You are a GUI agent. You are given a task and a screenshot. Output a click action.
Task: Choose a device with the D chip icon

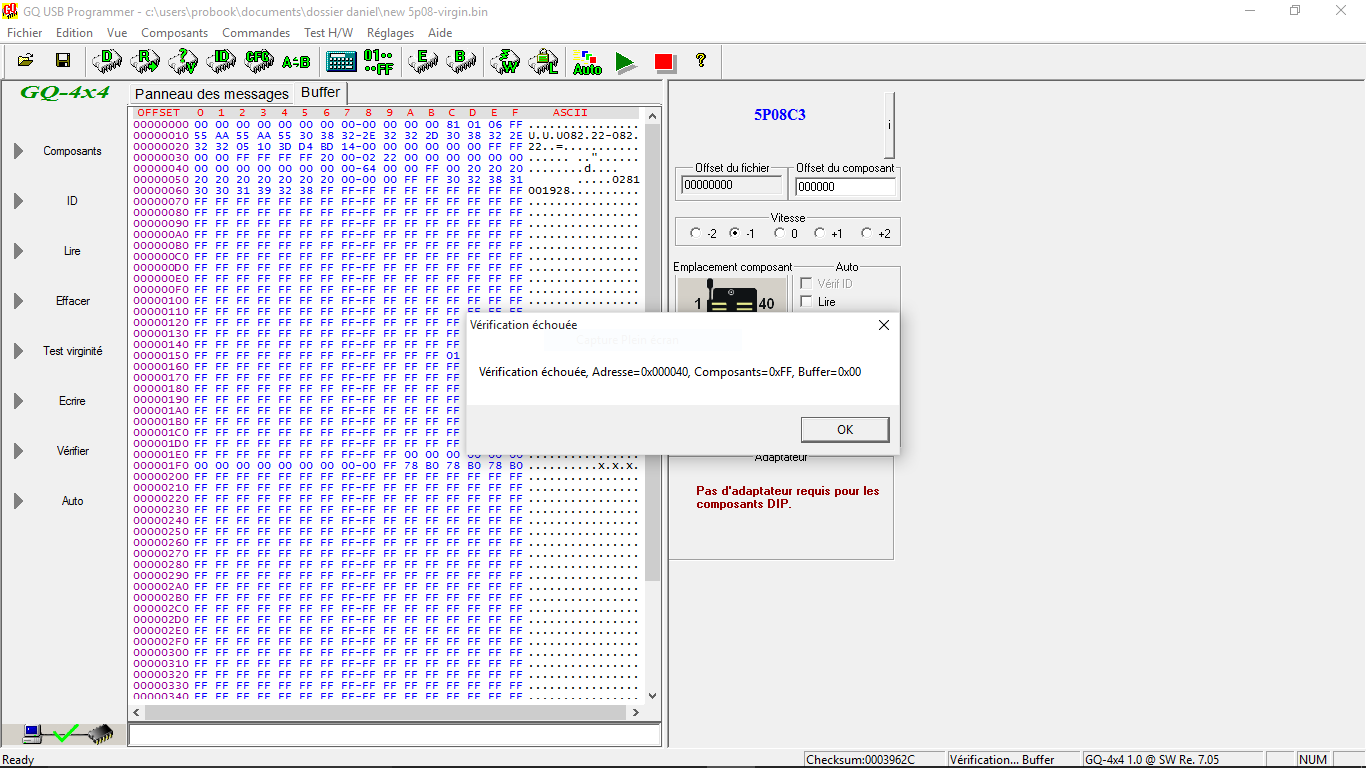point(107,61)
